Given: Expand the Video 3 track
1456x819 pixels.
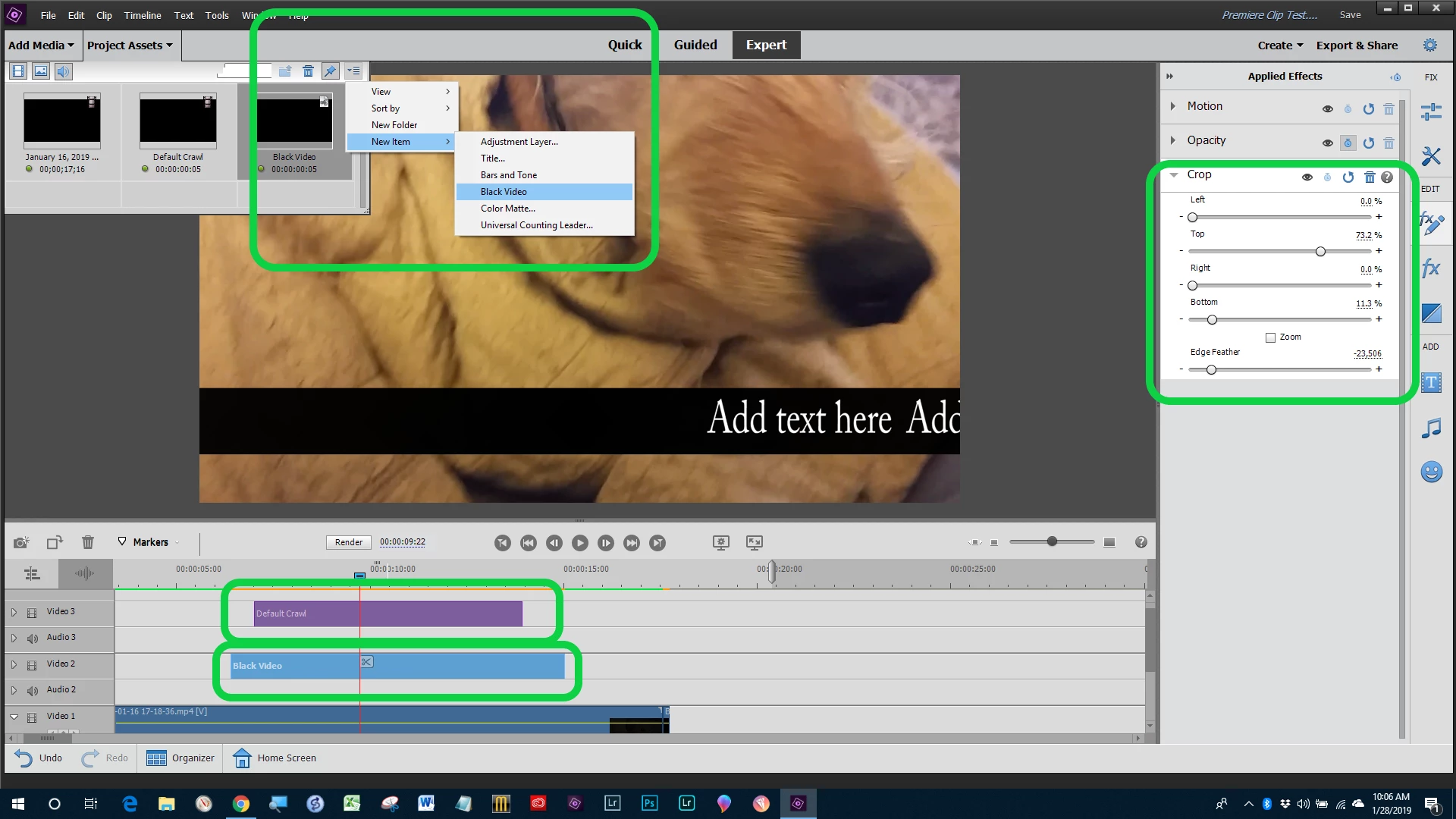Looking at the screenshot, I should [14, 612].
